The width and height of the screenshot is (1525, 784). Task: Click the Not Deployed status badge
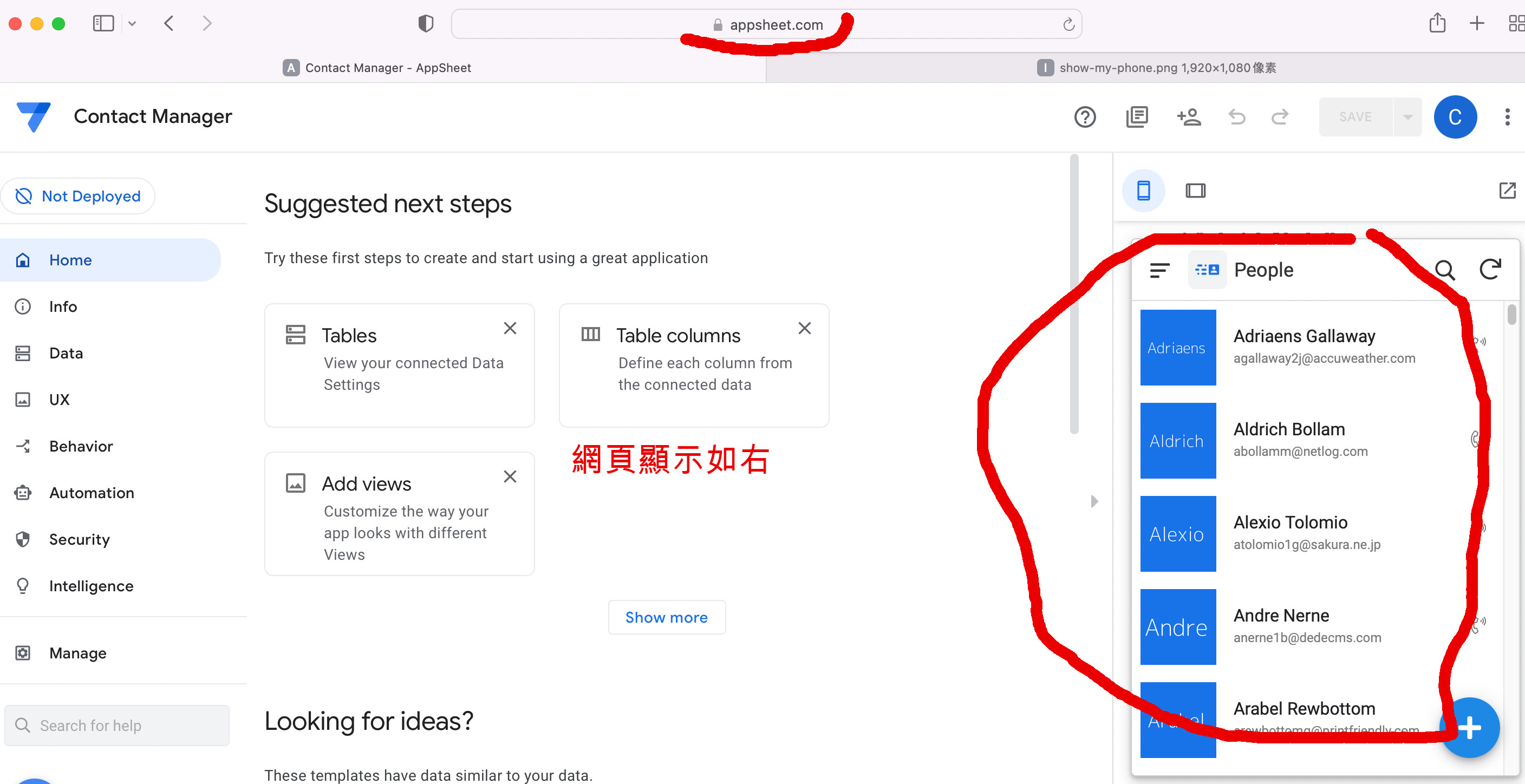pyautogui.click(x=78, y=196)
